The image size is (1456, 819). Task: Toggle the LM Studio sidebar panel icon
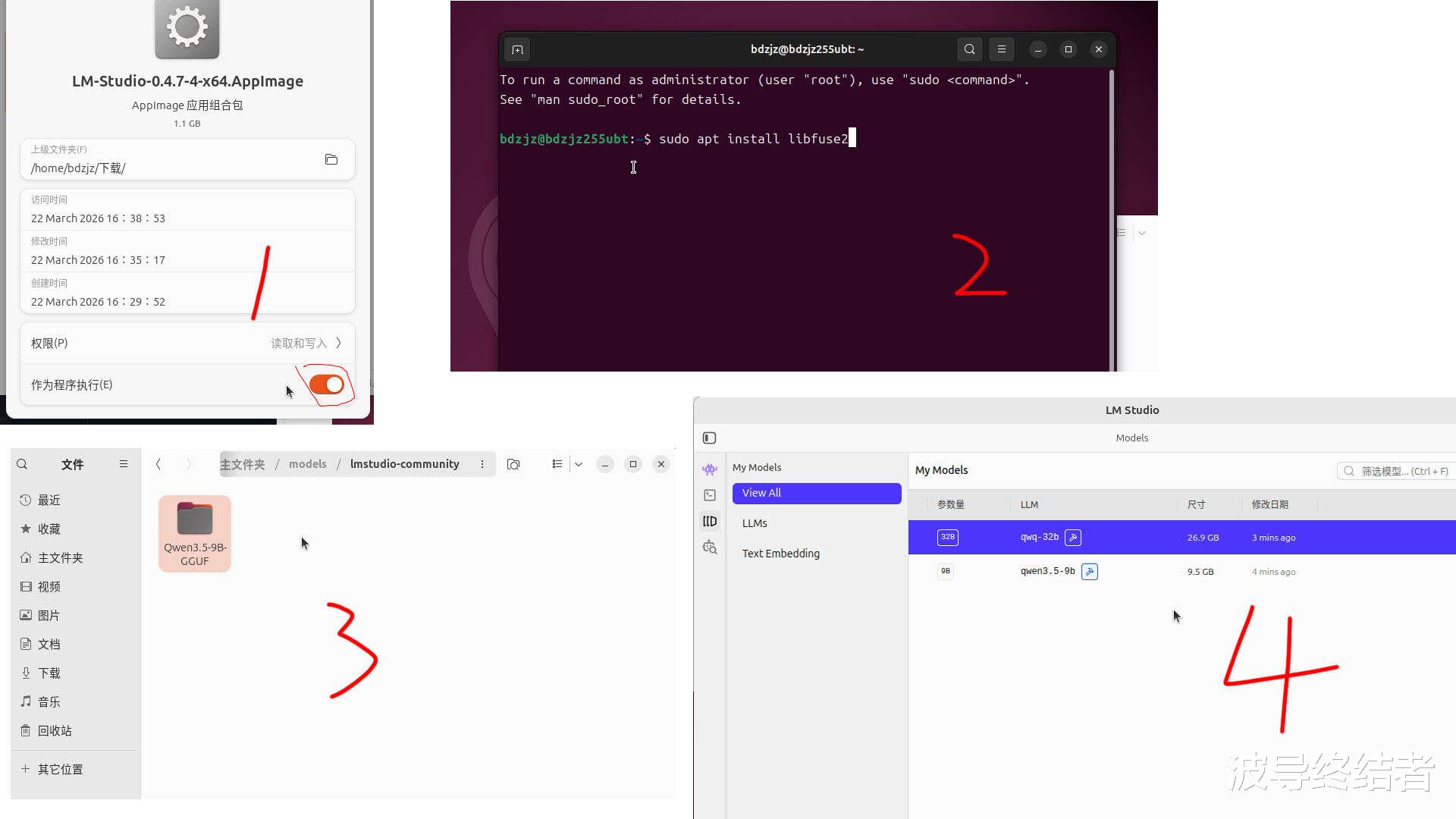coord(710,438)
